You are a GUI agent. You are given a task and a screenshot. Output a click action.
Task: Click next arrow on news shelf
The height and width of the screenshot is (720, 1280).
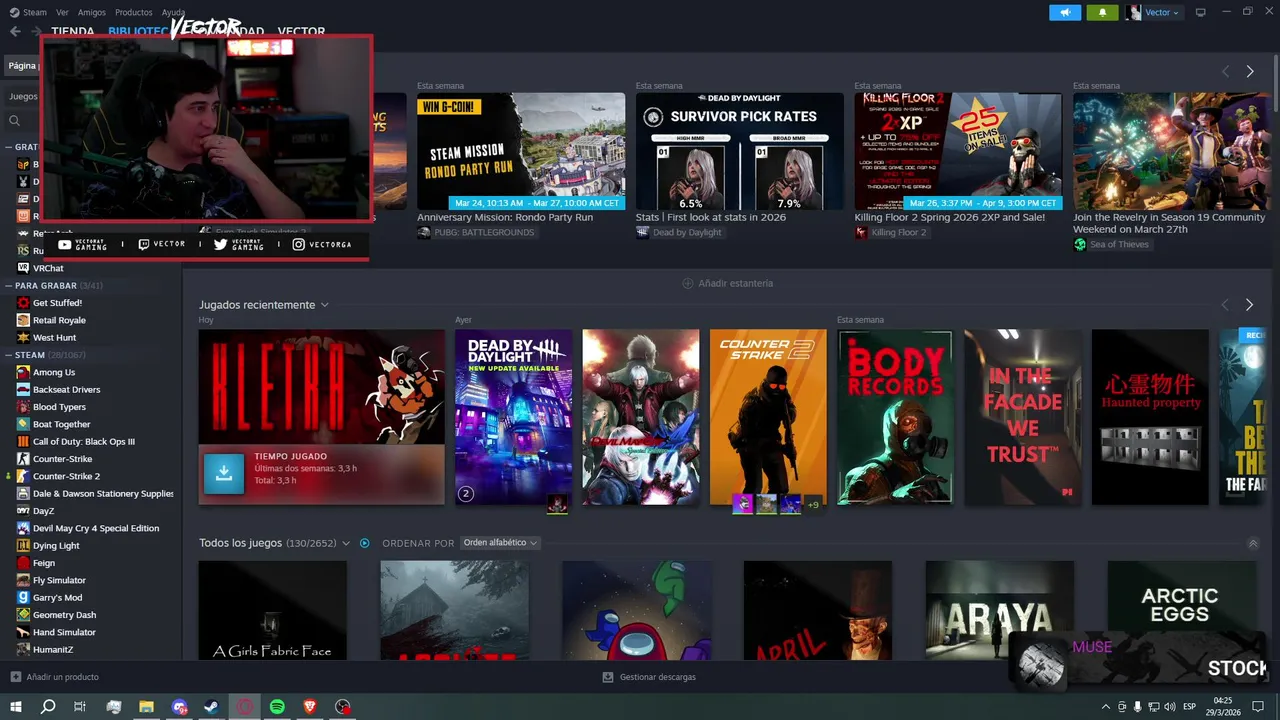point(1249,72)
